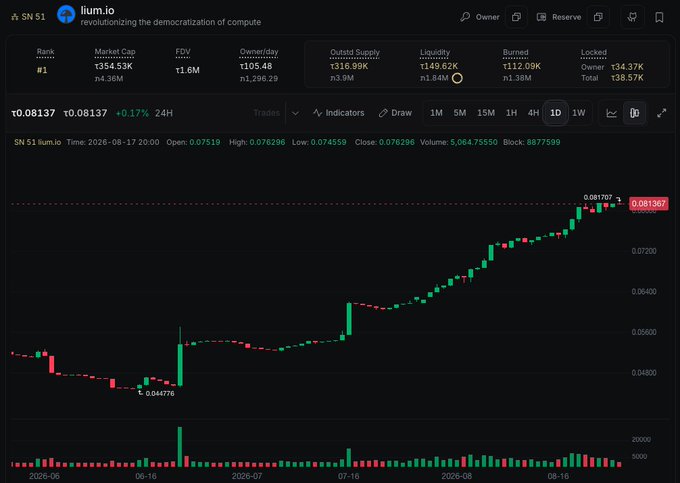This screenshot has height=483, width=680.
Task: Switch to line chart view
Action: tap(611, 113)
